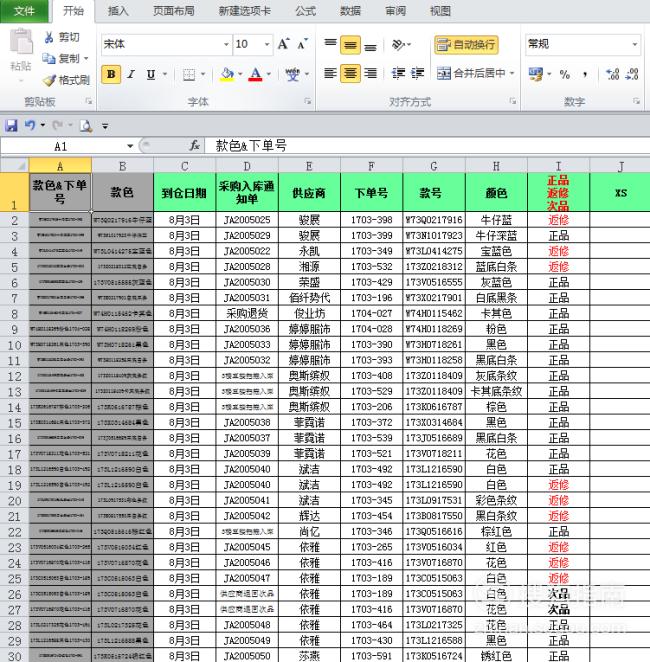The image size is (650, 662).
Task: Click 合并后居中 merge and center
Action: click(x=471, y=73)
